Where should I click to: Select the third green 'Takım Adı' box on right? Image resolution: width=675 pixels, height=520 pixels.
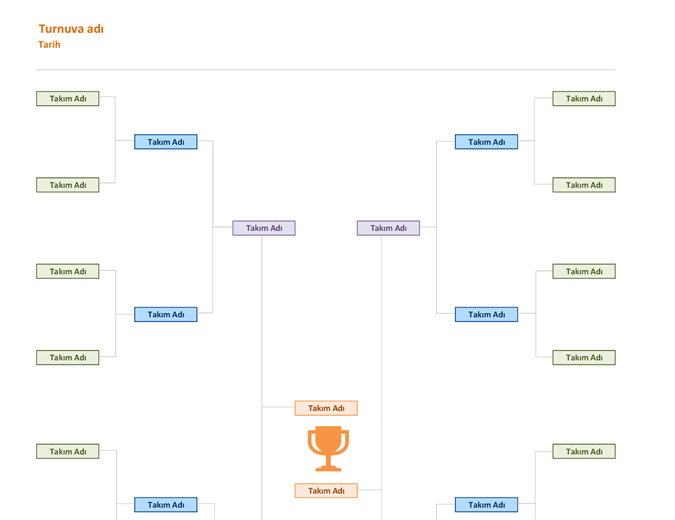(x=584, y=272)
